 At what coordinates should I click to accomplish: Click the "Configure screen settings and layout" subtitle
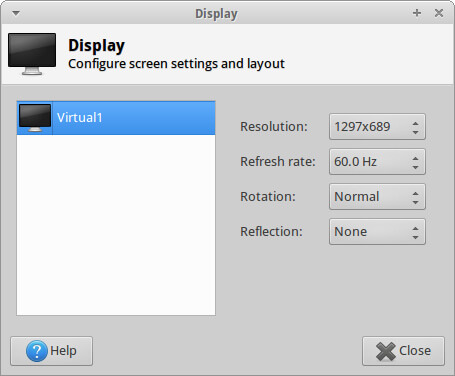(x=176, y=64)
